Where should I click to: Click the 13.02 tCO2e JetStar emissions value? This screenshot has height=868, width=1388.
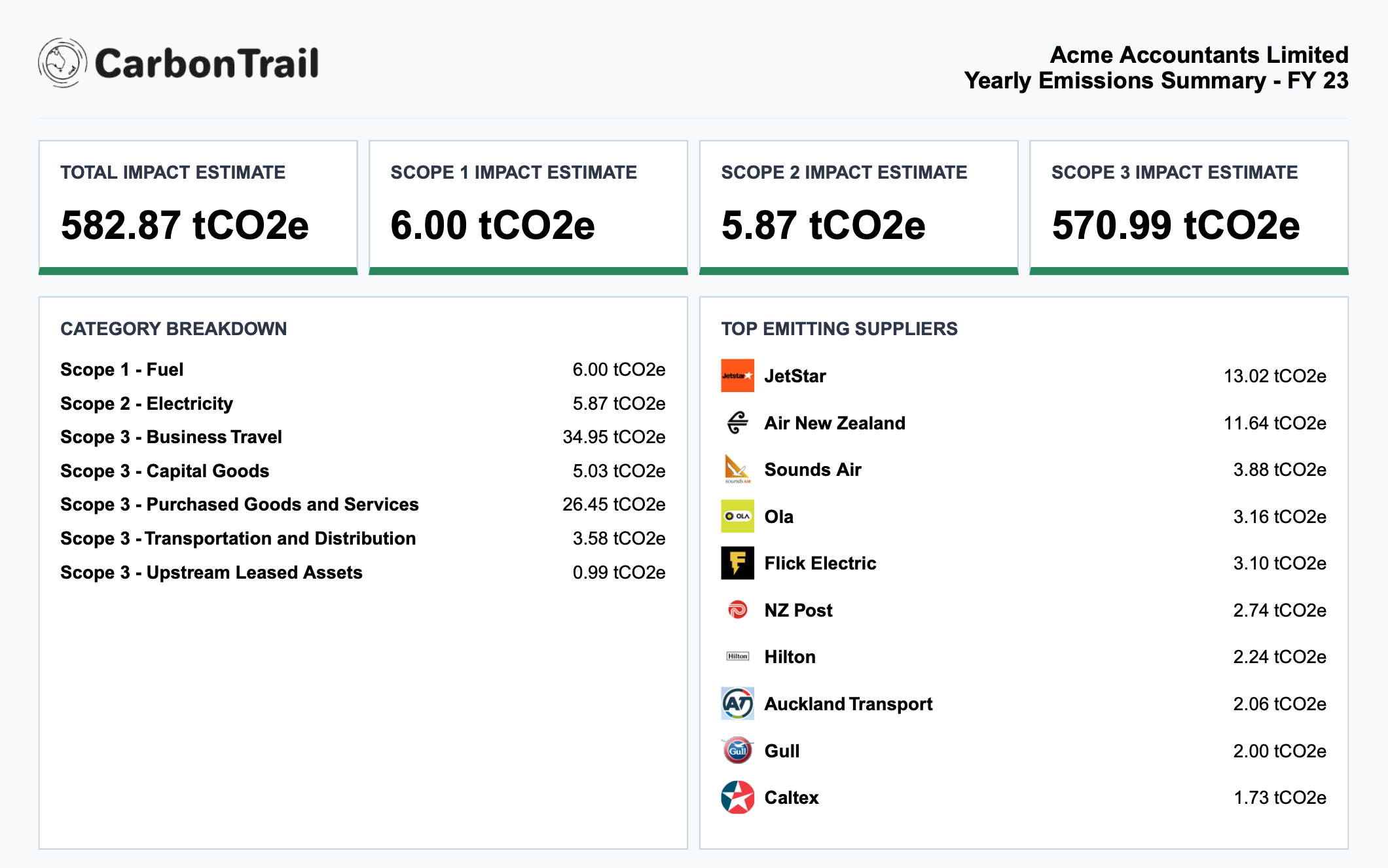tap(1275, 376)
